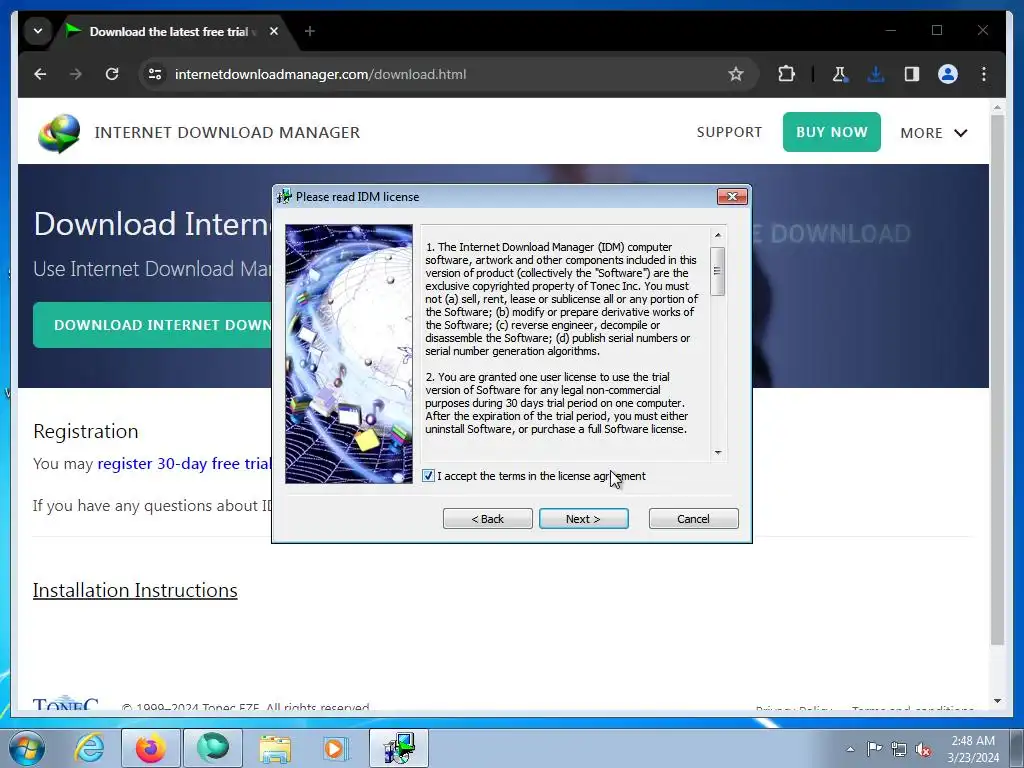
Task: Open the register 30-day free trial link
Action: click(x=184, y=464)
